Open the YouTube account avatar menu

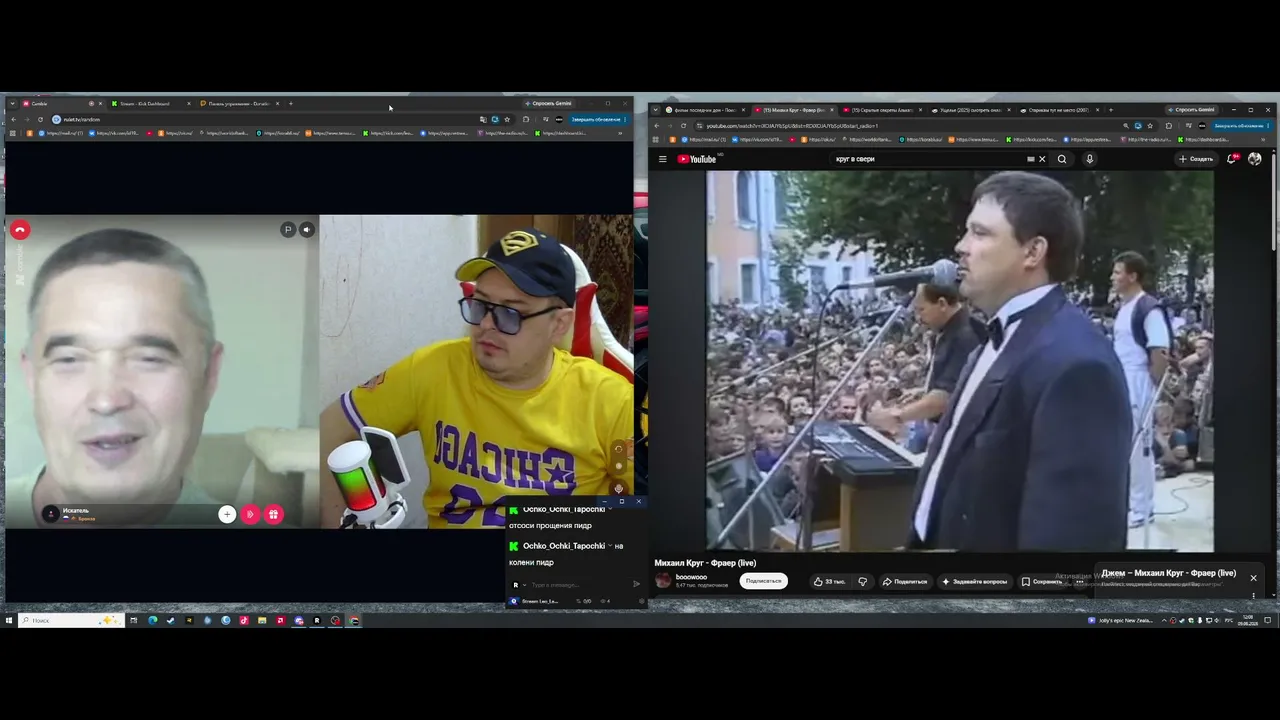[x=1255, y=159]
